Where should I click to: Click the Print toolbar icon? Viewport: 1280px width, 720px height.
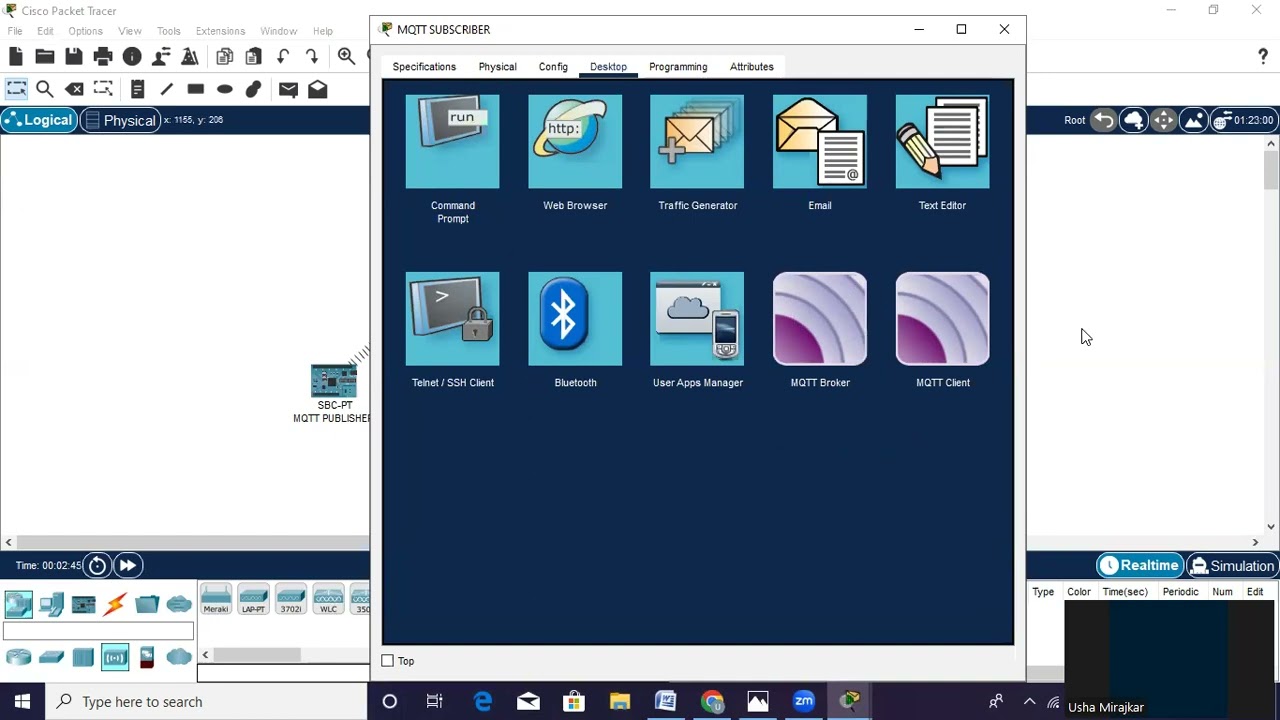coord(103,57)
